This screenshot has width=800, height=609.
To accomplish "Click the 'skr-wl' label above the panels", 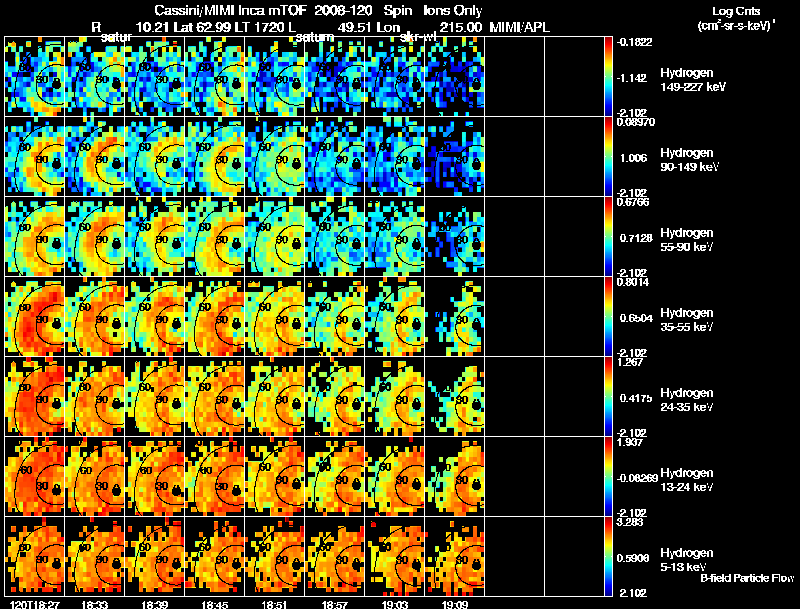I will click(x=419, y=37).
